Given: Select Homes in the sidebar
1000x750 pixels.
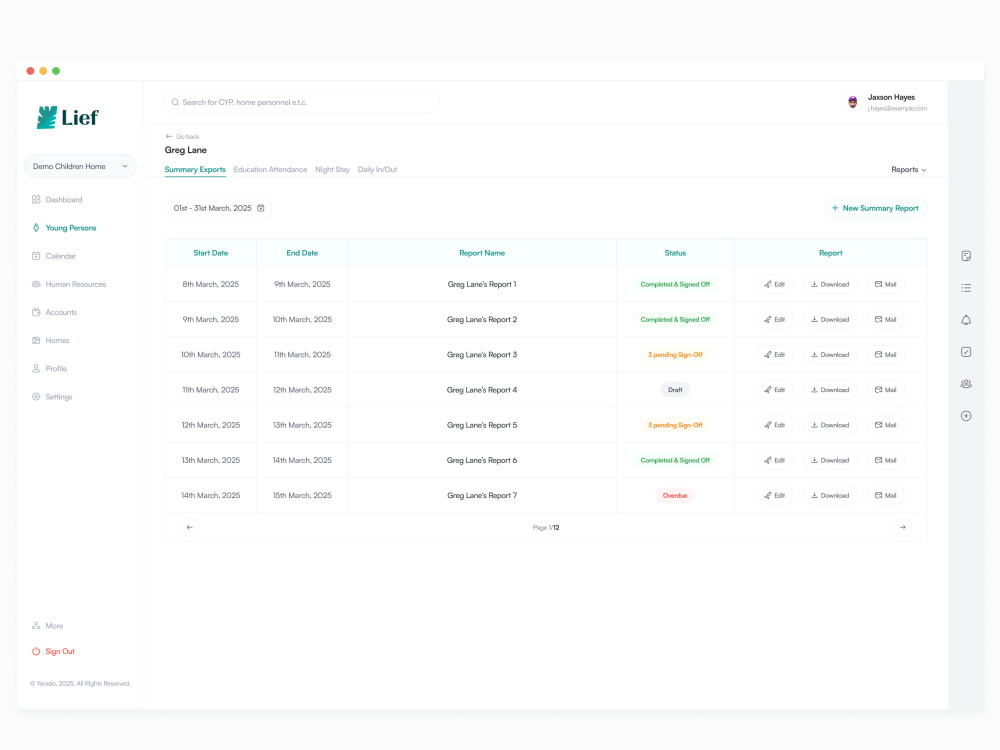Looking at the screenshot, I should (x=50, y=340).
